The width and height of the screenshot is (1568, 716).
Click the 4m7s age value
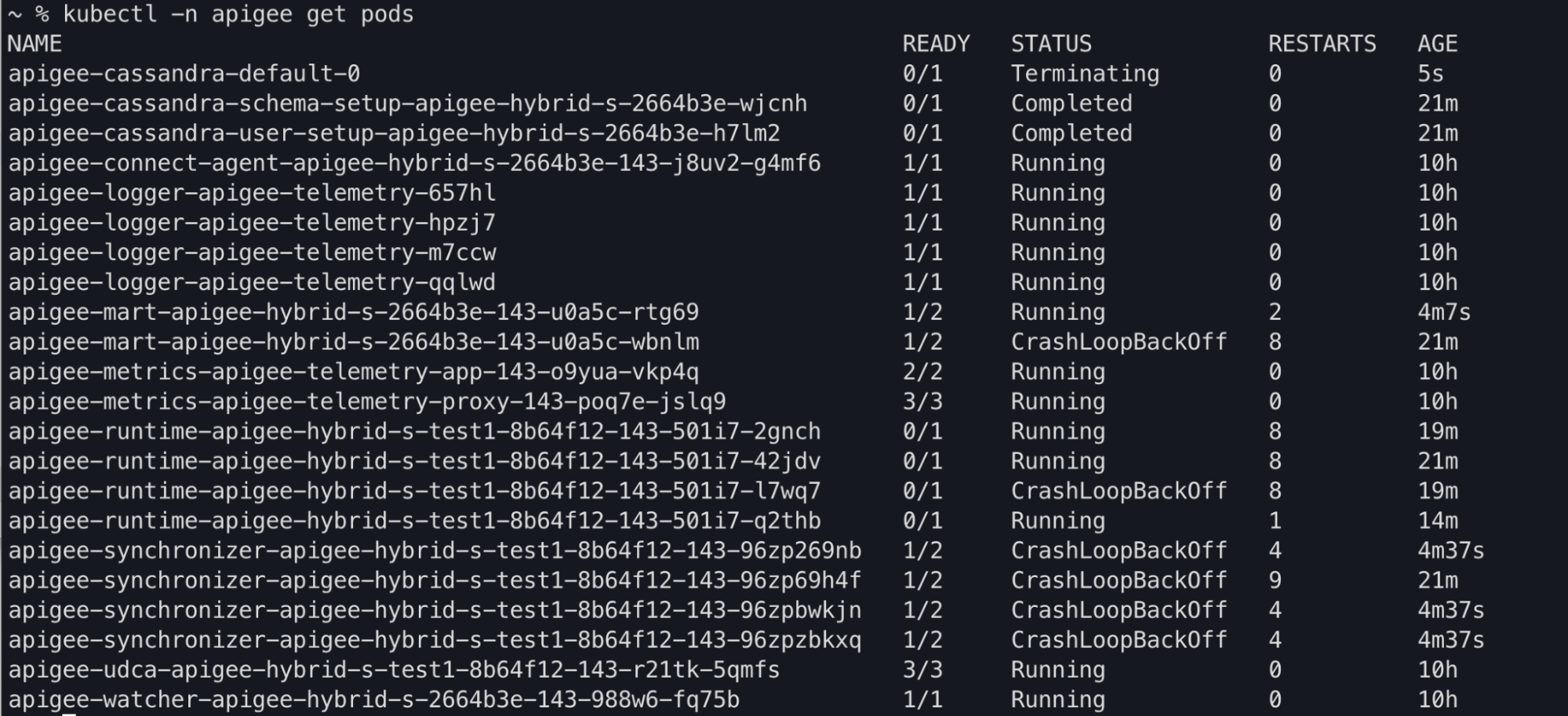click(1444, 312)
